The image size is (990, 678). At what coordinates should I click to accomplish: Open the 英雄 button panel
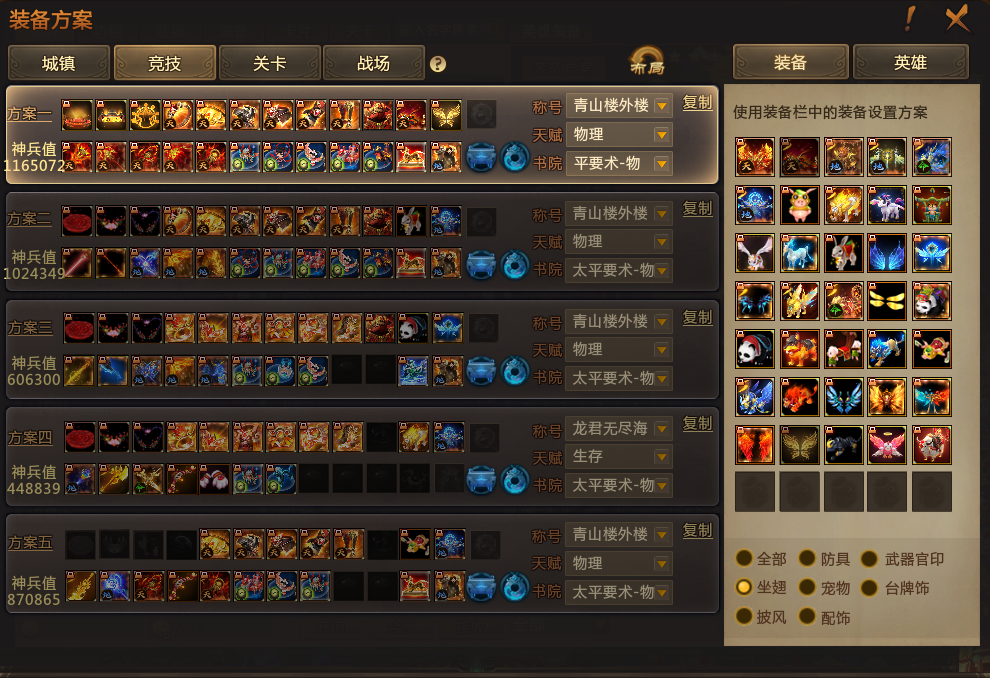(910, 62)
